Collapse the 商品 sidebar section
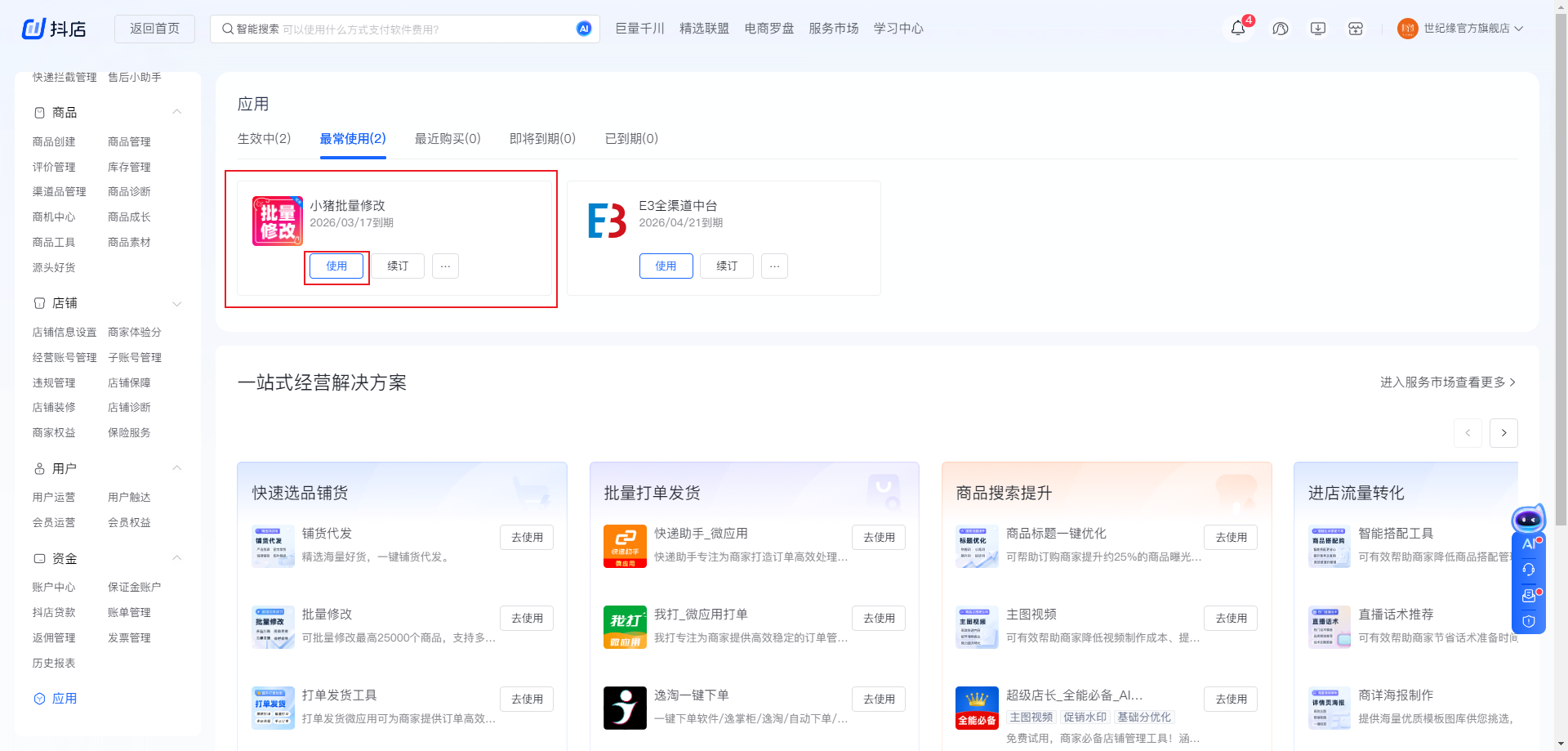Screen dimensions: 1568x751 [176, 112]
